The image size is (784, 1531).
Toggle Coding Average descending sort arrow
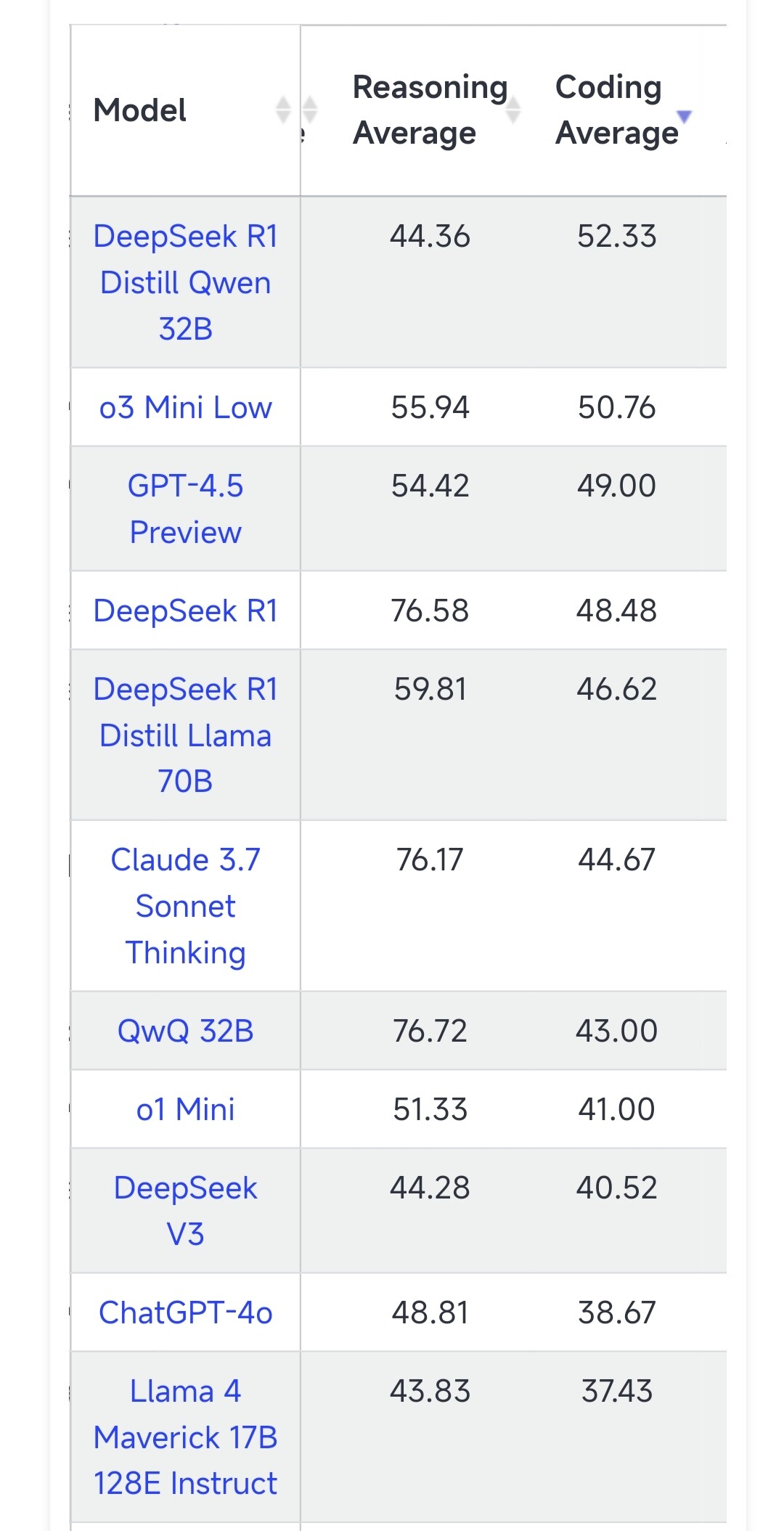point(684,115)
